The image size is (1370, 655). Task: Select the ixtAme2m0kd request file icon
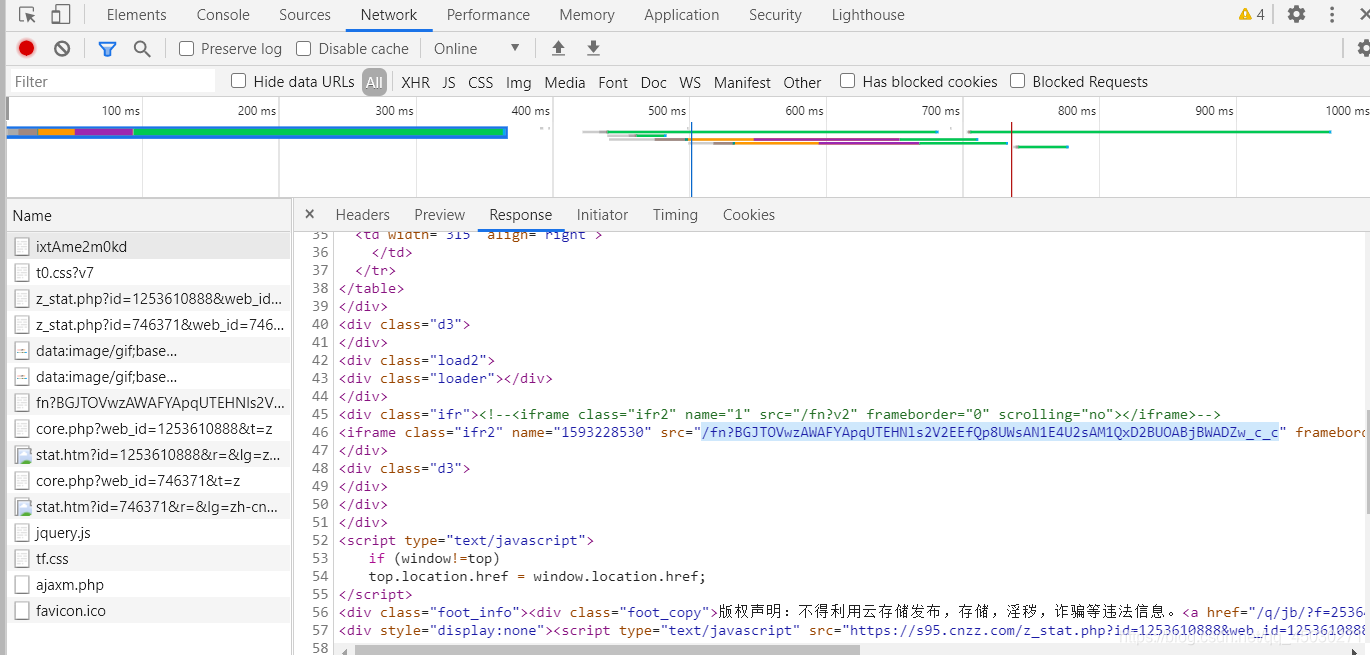22,247
